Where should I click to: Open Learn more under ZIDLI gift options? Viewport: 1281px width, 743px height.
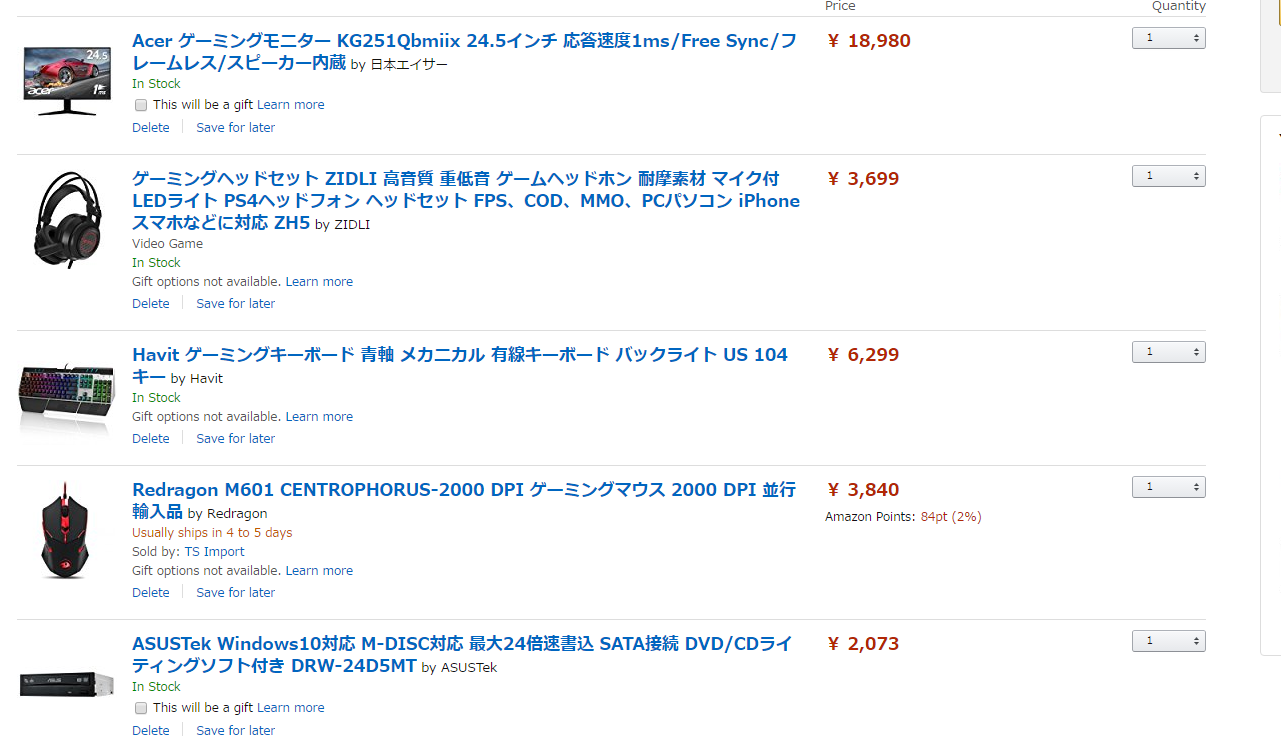tap(319, 282)
